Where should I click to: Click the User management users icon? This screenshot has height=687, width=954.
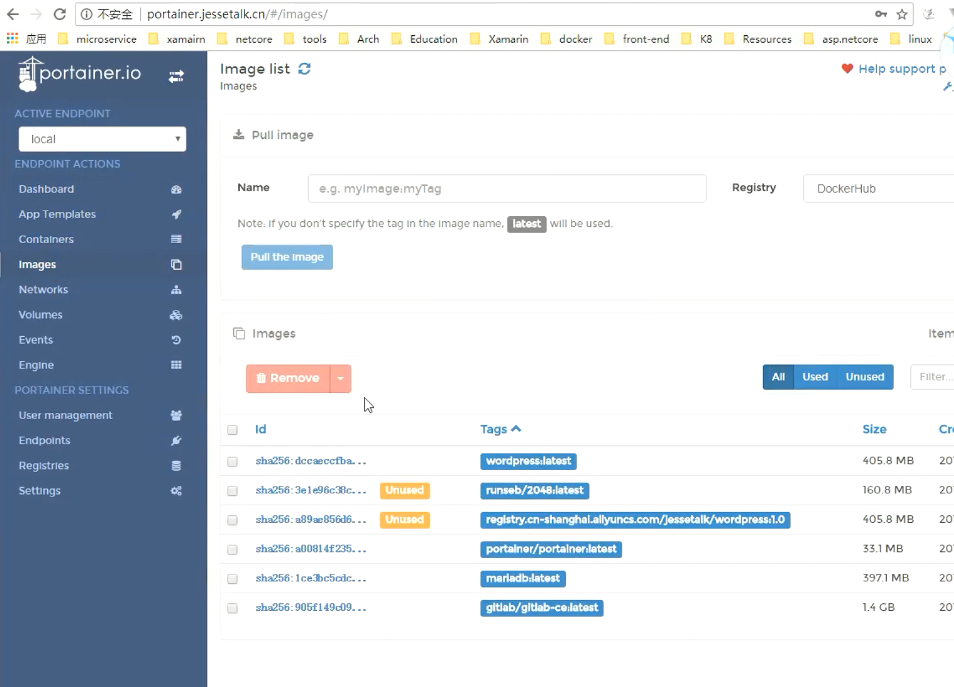point(176,416)
